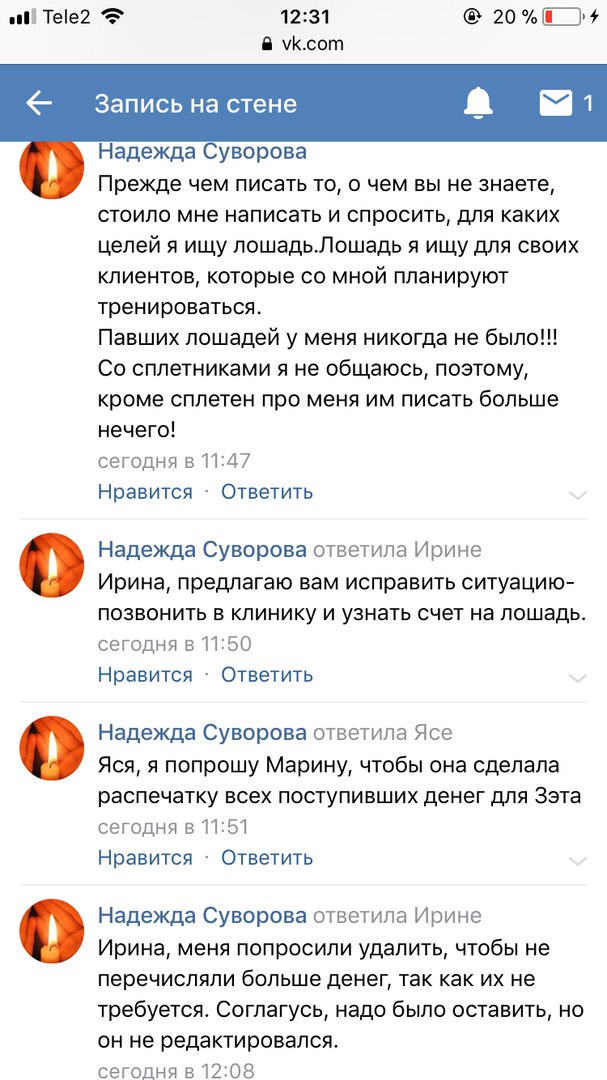Like the comment posted at 11:47
The height and width of the screenshot is (1080, 607).
click(x=145, y=491)
